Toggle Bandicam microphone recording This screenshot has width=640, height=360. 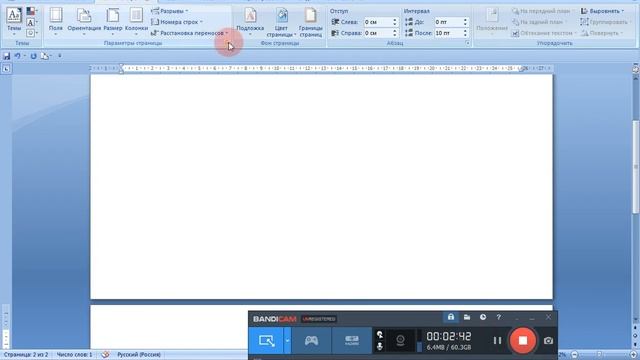click(x=380, y=347)
